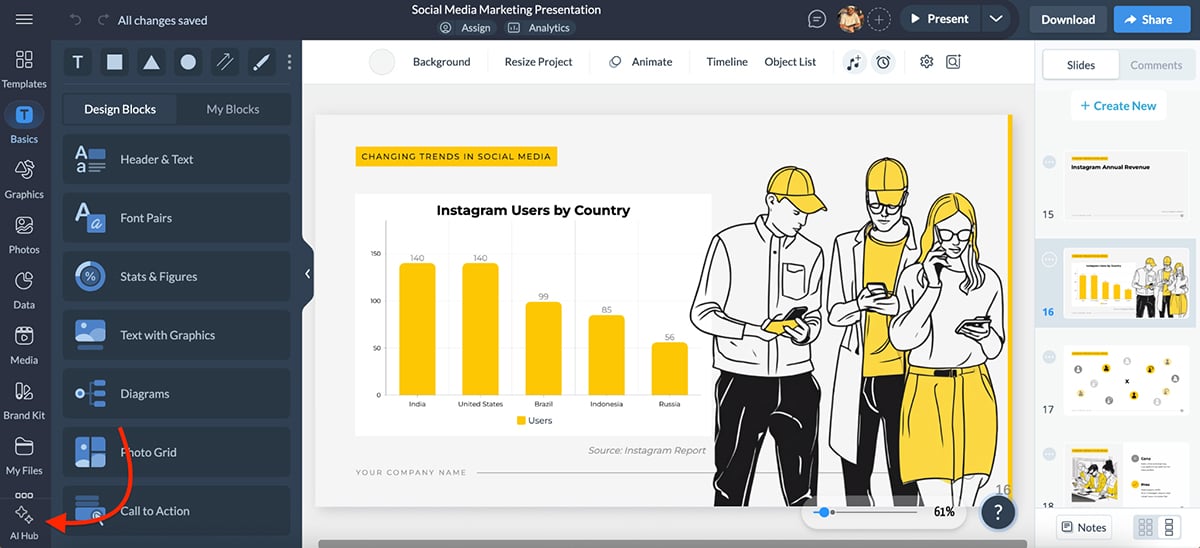Click the add audio music note icon

click(x=853, y=62)
